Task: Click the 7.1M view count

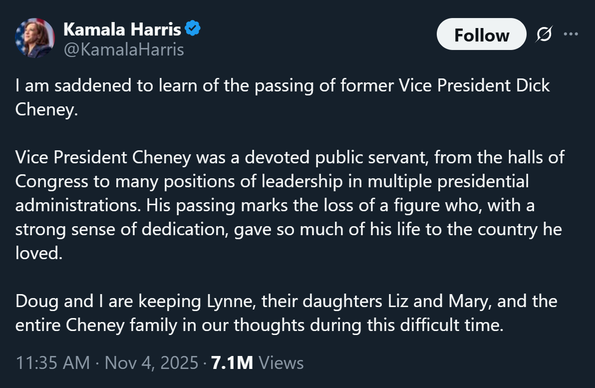Action: point(232,363)
